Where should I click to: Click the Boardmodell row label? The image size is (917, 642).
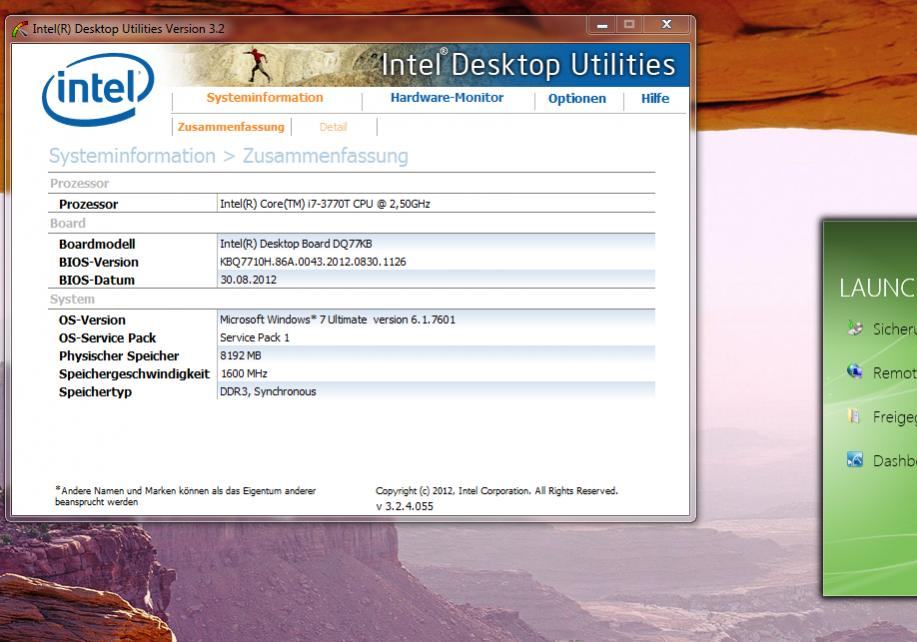point(97,244)
